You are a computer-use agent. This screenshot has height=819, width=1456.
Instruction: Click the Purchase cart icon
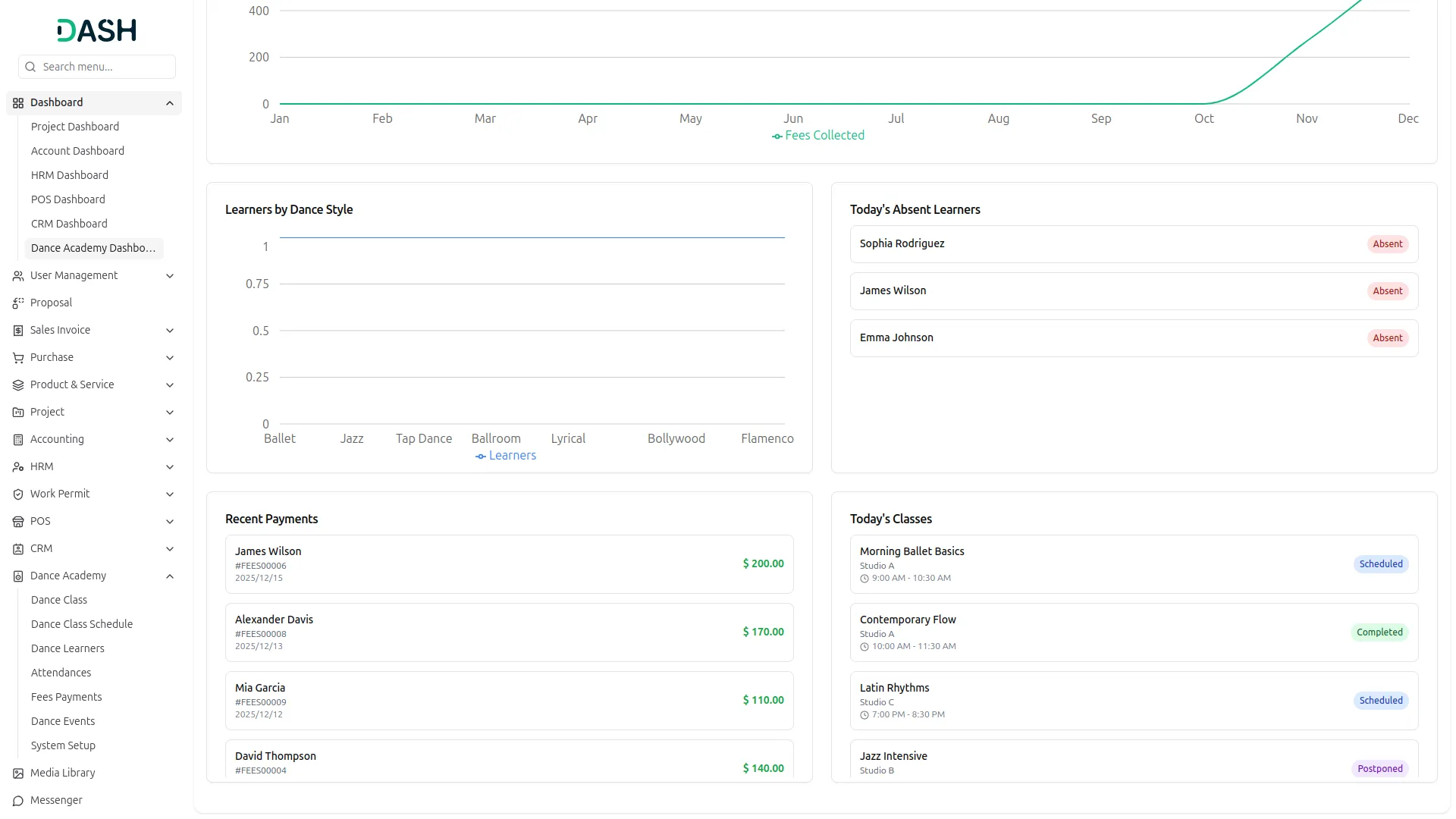click(18, 357)
